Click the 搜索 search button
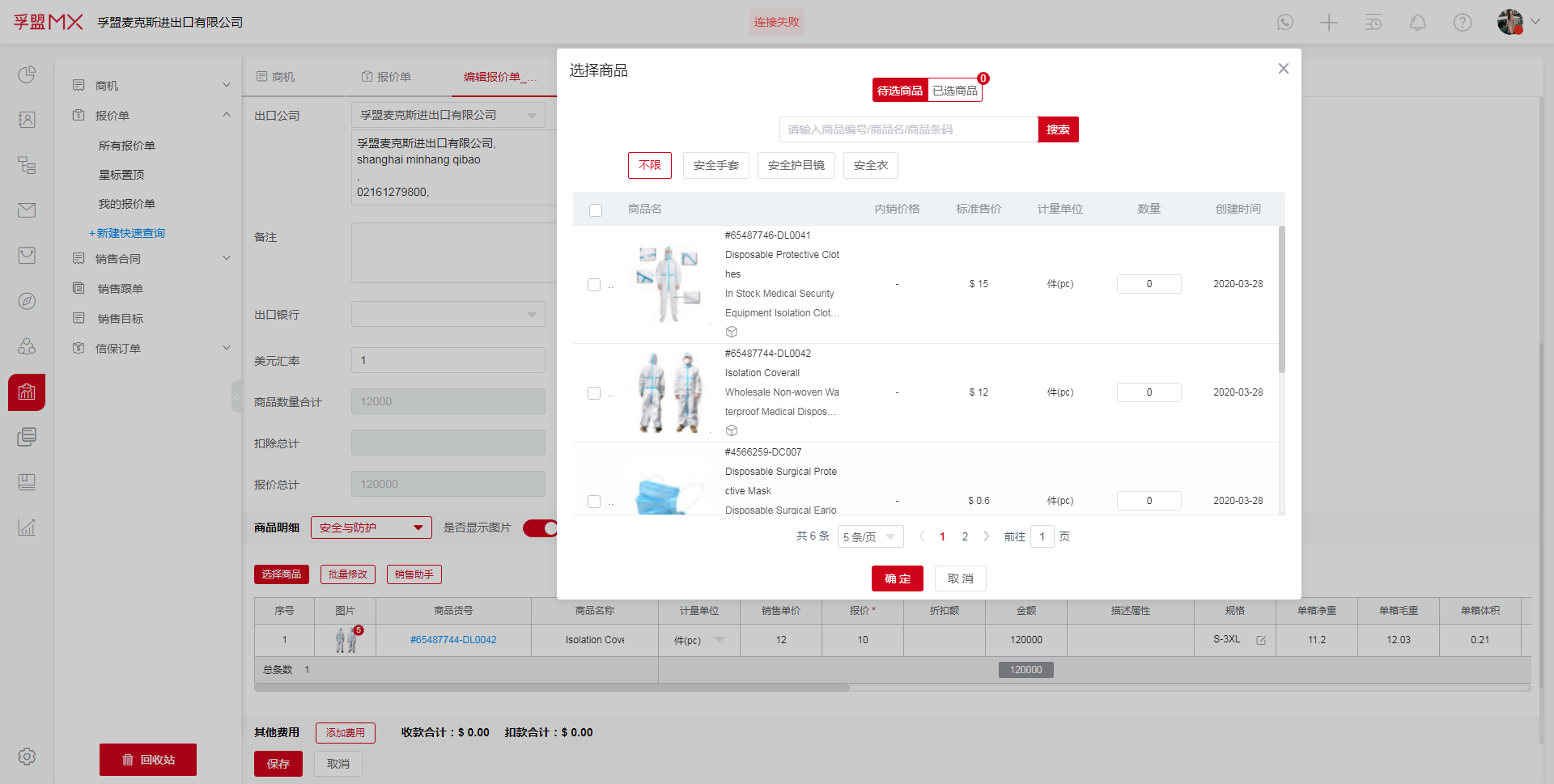Viewport: 1554px width, 784px height. (x=1058, y=129)
